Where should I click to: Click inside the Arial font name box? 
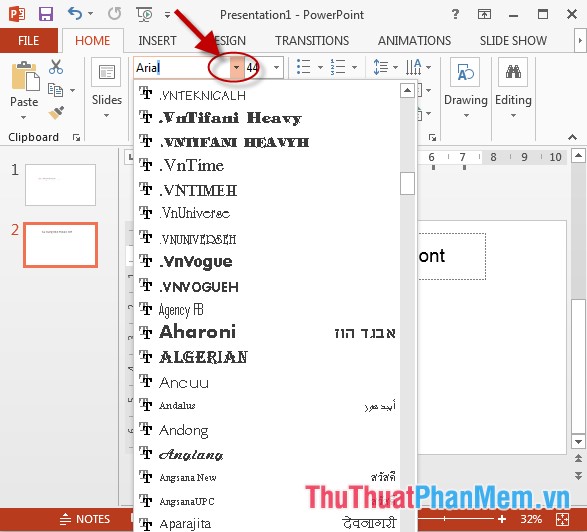[182, 68]
